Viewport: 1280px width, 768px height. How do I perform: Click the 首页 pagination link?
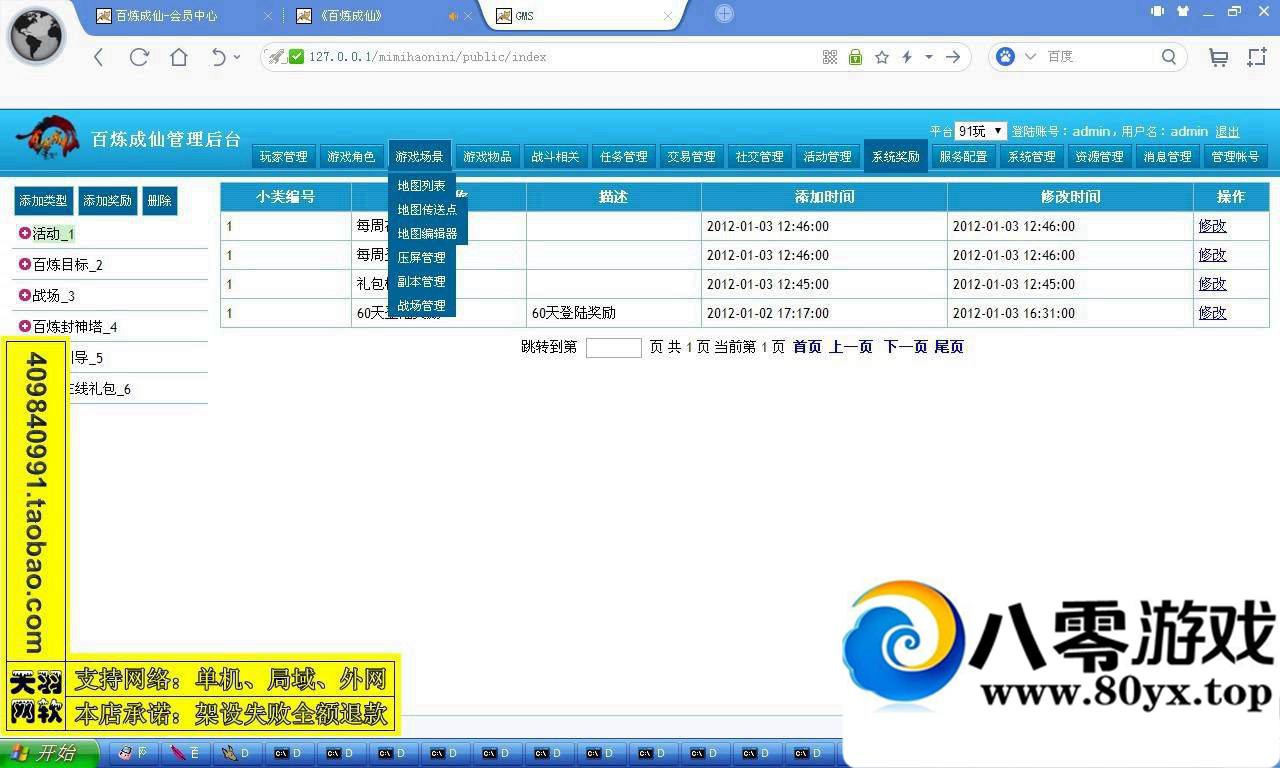[807, 347]
